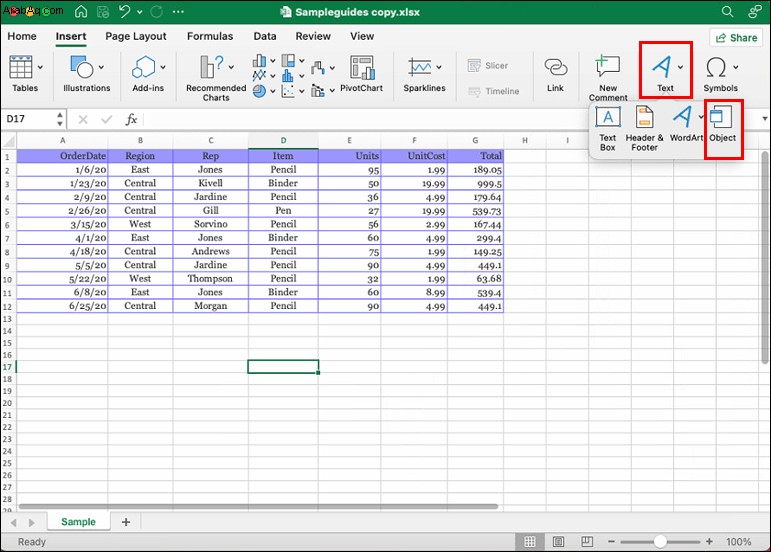Click the vertical scrollbar at the right
The height and width of the screenshot is (552, 771).
point(765,258)
